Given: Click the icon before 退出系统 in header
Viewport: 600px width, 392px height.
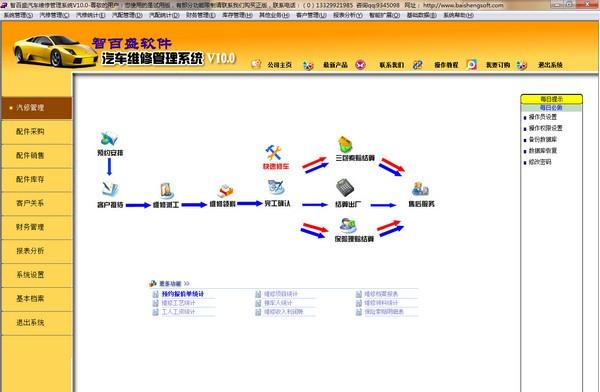Looking at the screenshot, I should click(x=522, y=65).
